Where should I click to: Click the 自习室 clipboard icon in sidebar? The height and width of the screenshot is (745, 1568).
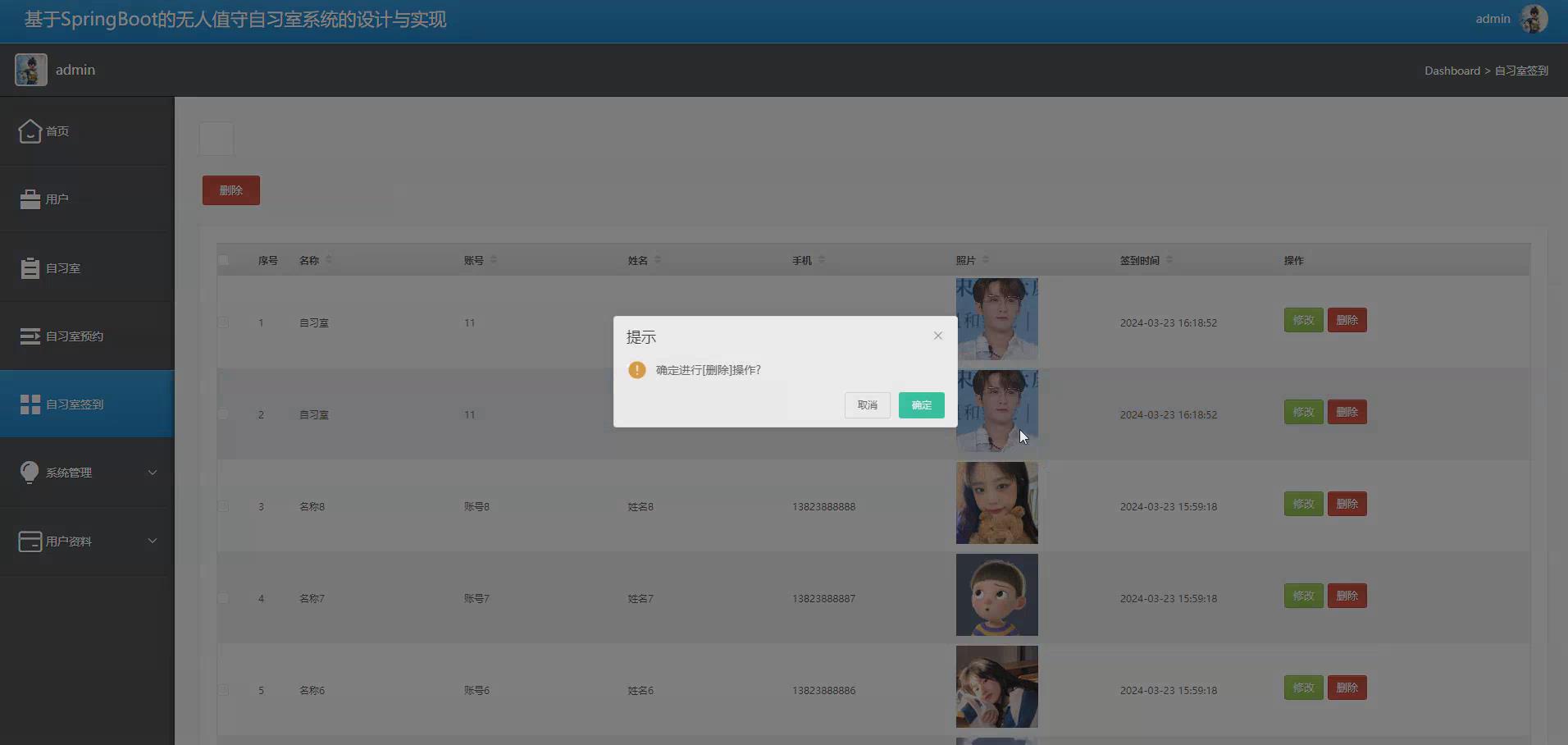click(30, 268)
